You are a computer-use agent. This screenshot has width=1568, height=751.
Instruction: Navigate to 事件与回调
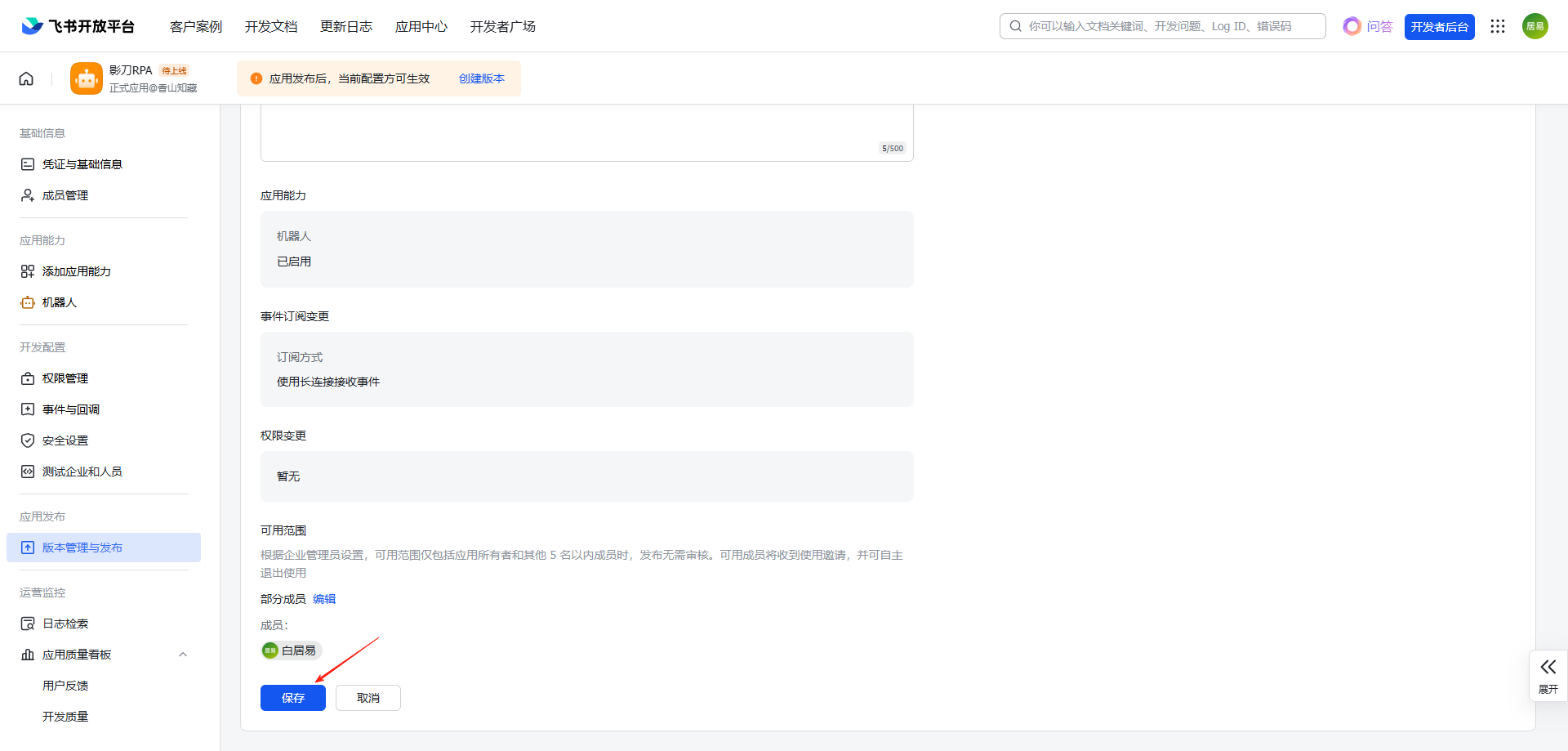[71, 409]
